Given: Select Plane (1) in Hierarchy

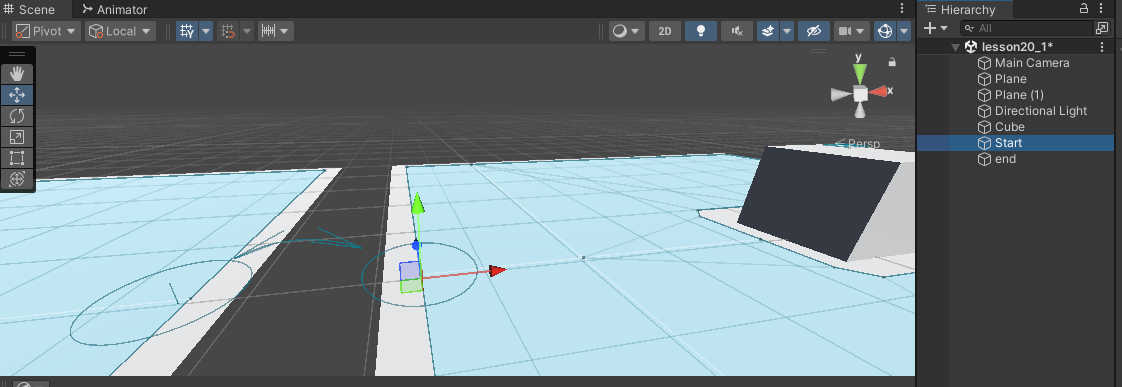Looking at the screenshot, I should (x=1015, y=95).
